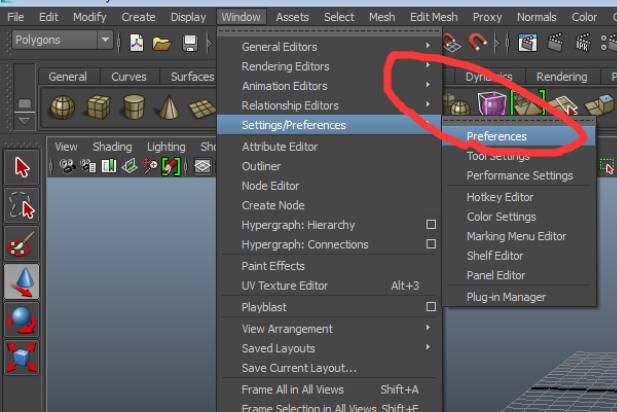Screen dimensions: 617x412
Task: Open Paint Effects window
Action: [x=330, y=266]
